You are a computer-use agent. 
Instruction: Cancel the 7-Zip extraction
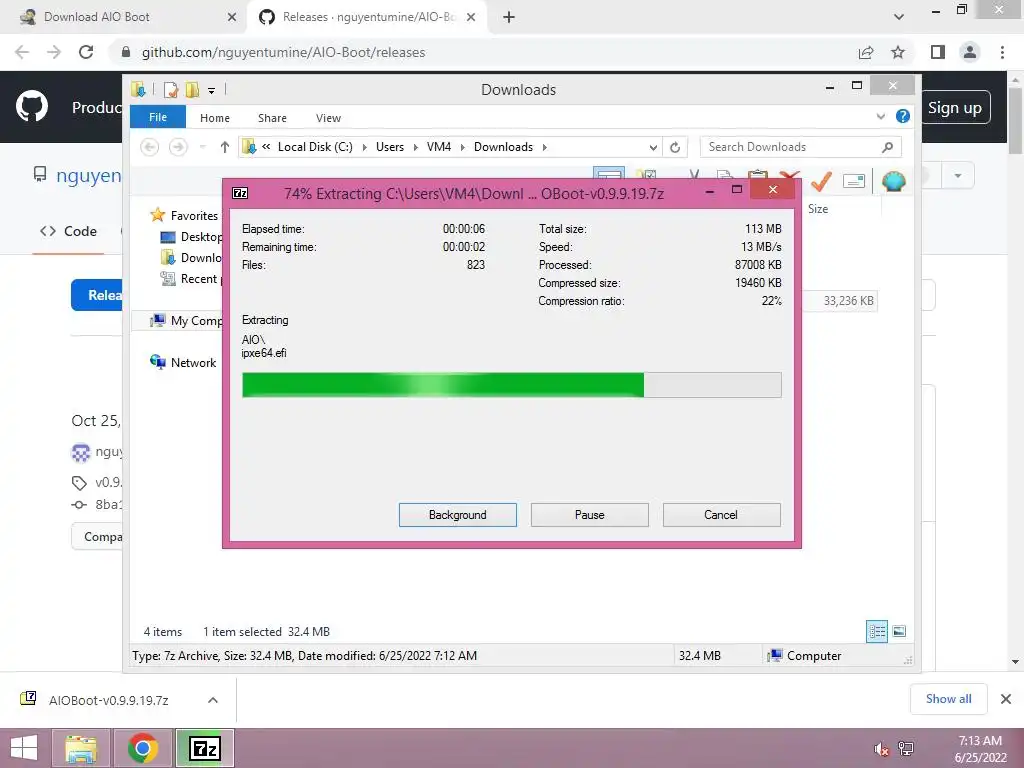(x=721, y=515)
